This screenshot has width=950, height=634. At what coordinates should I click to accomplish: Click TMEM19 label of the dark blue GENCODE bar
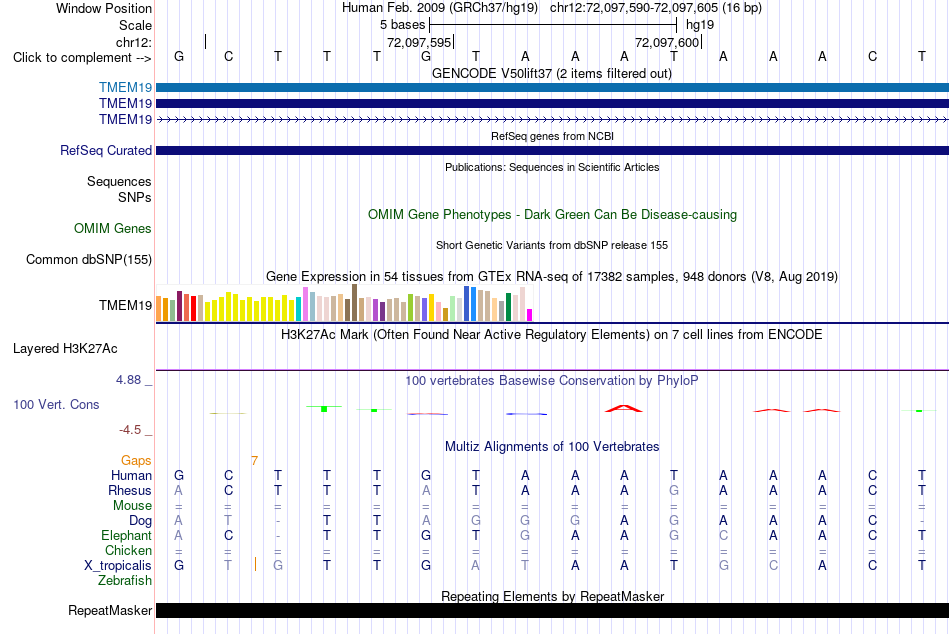point(125,104)
